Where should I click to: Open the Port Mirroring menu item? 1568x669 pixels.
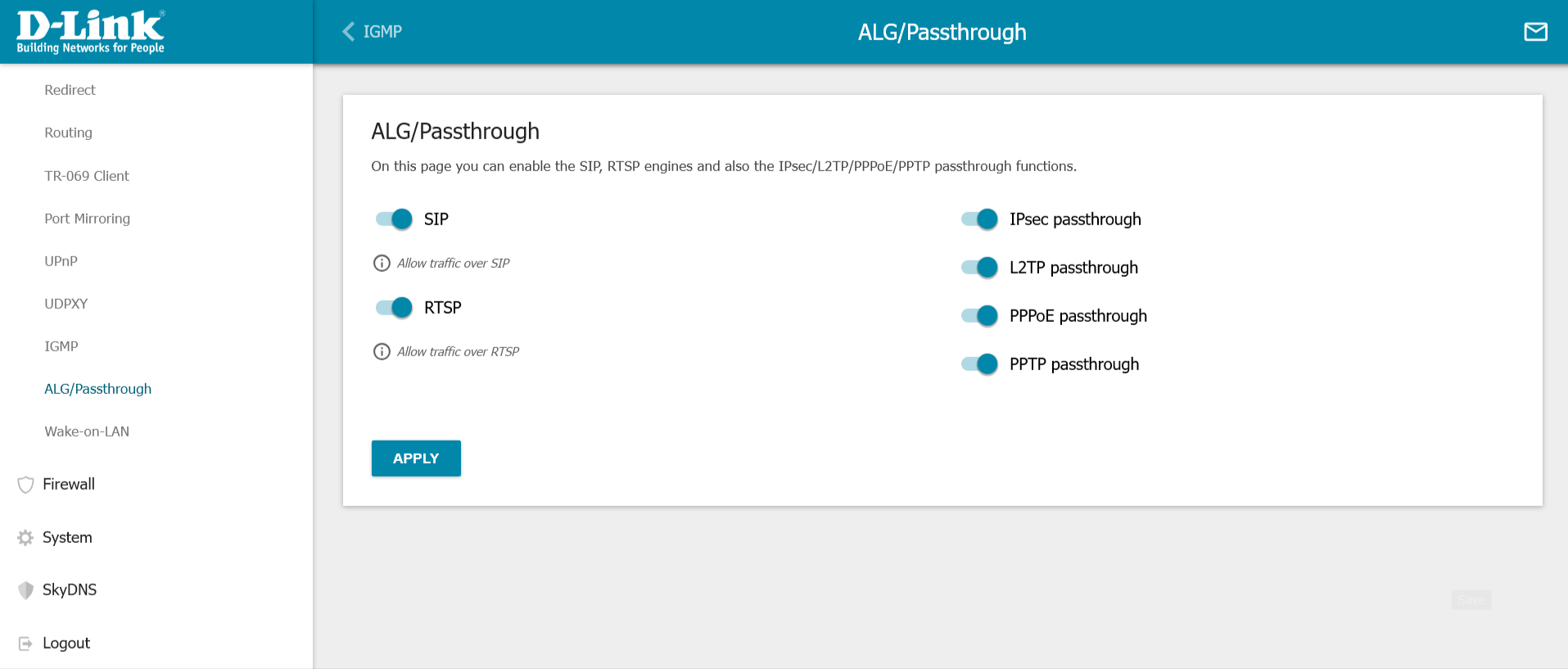(x=87, y=219)
